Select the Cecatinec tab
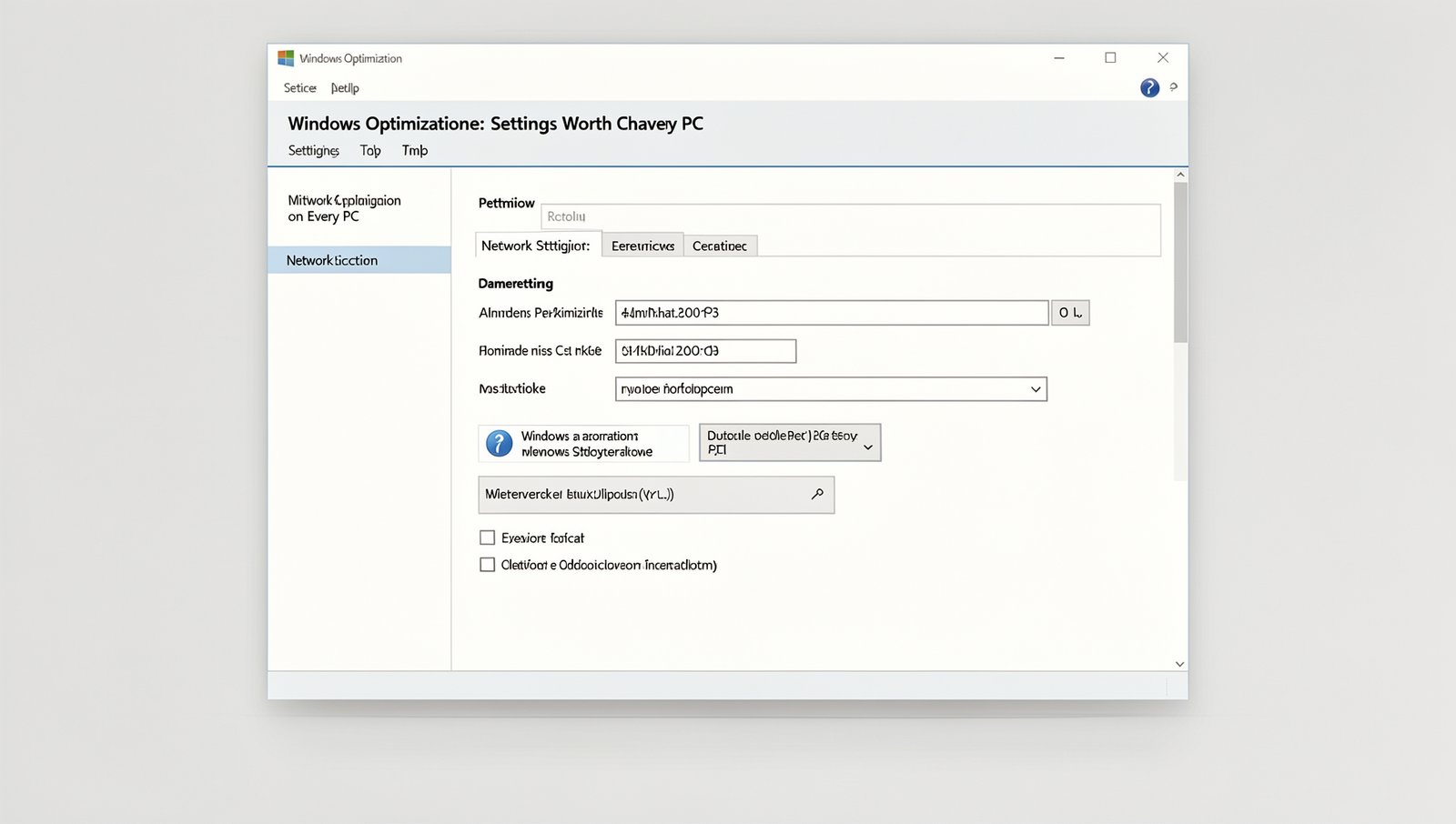The height and width of the screenshot is (824, 1456). pyautogui.click(x=720, y=246)
